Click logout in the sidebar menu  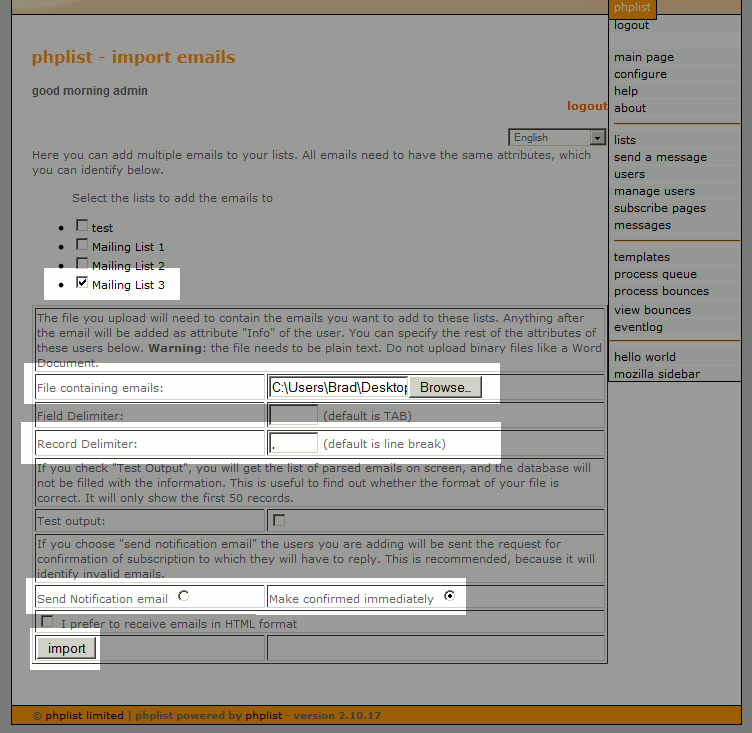coord(631,25)
